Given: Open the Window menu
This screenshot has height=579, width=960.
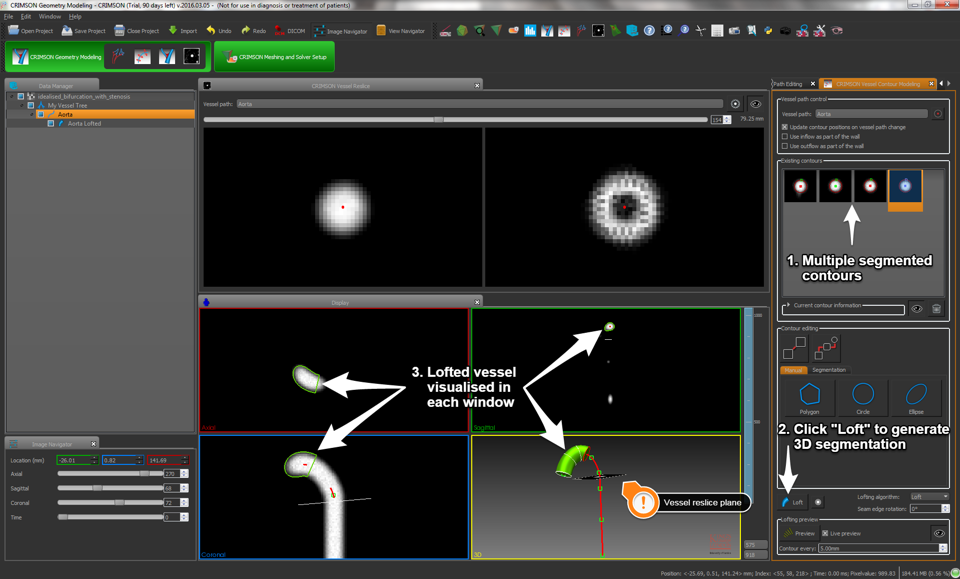Looking at the screenshot, I should 49,17.
